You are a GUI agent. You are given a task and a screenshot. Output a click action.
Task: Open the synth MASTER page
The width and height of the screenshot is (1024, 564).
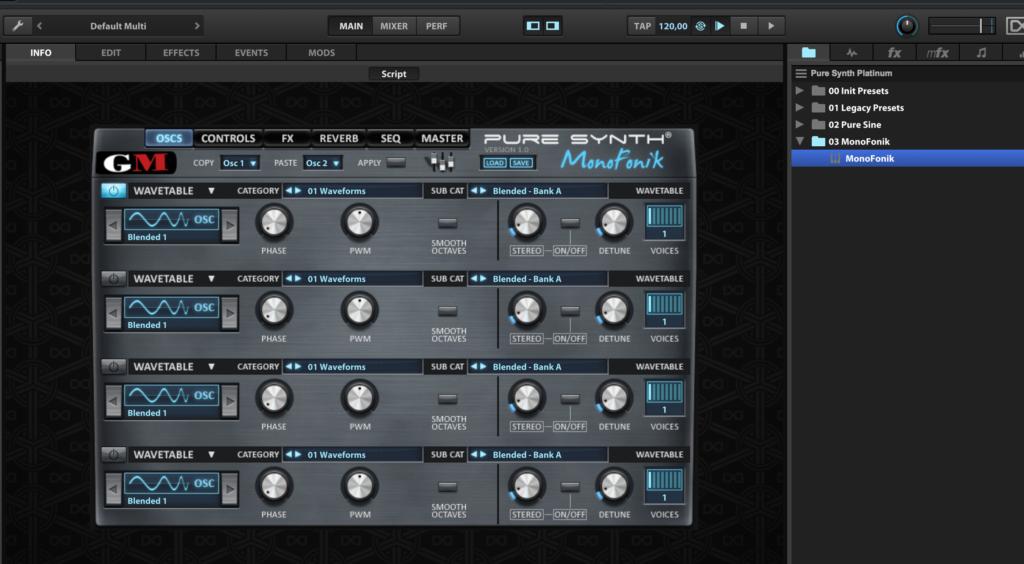click(442, 138)
